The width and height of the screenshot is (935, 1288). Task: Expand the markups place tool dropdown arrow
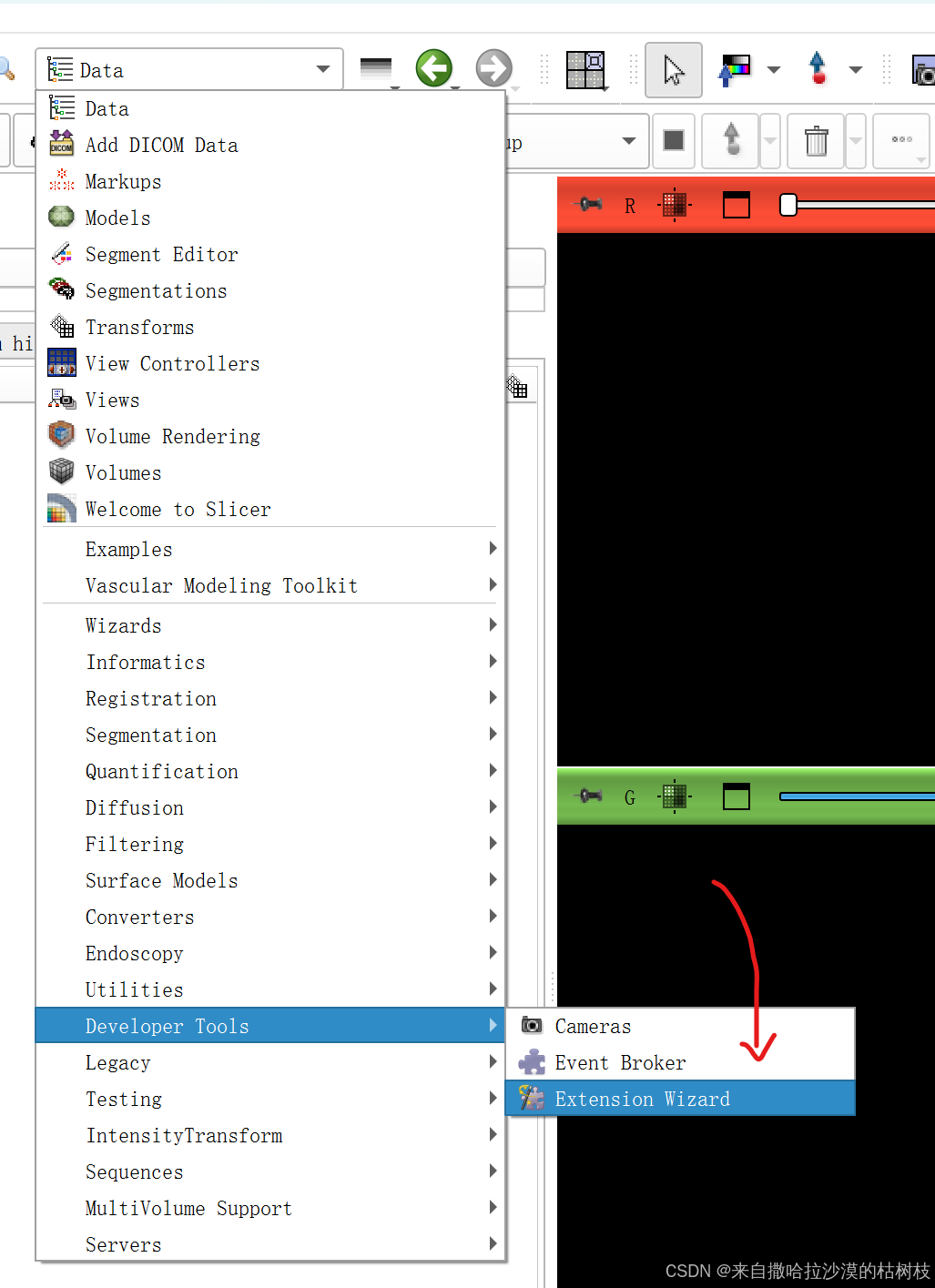(855, 69)
